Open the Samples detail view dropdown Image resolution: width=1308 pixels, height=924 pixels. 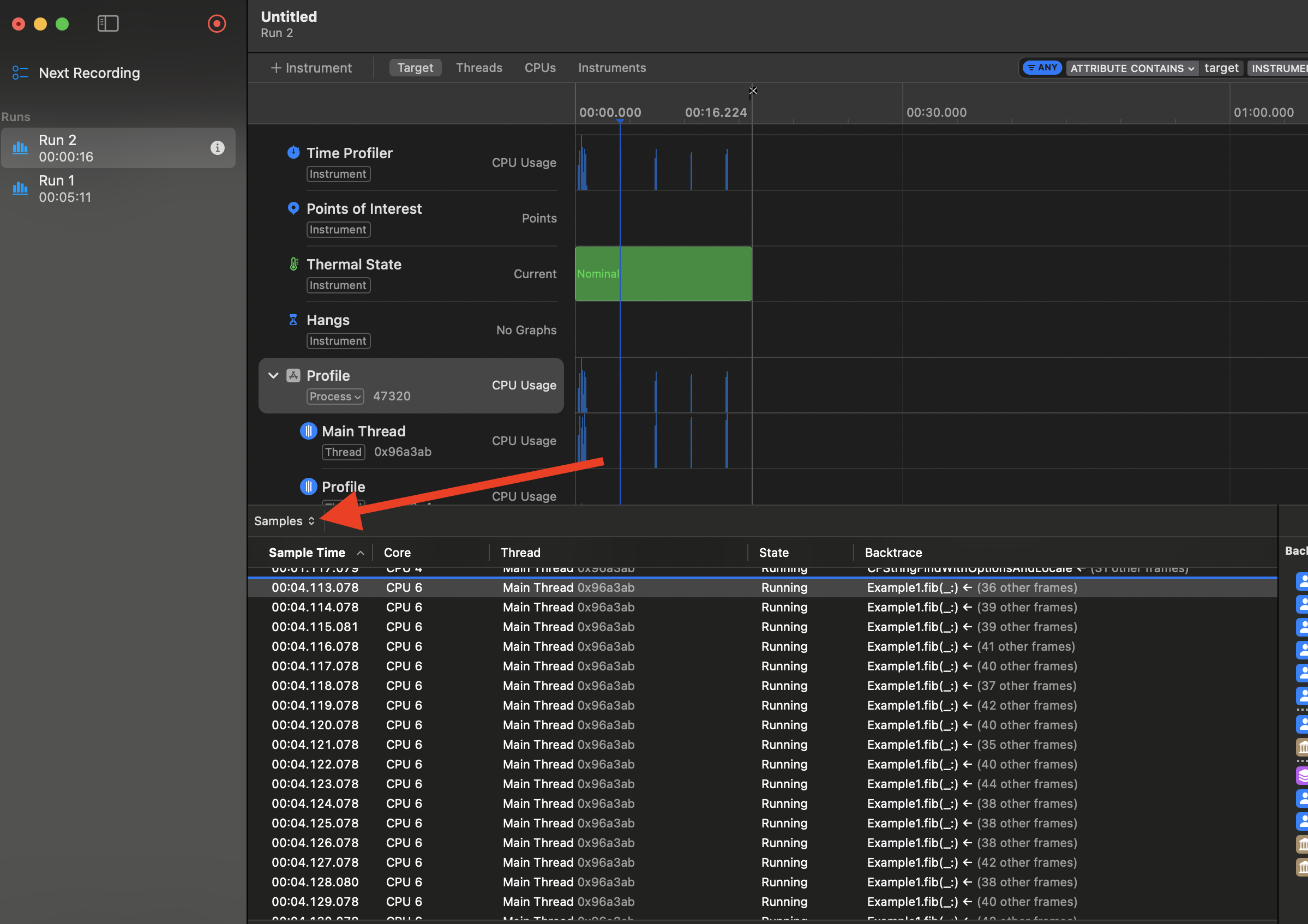tap(284, 521)
